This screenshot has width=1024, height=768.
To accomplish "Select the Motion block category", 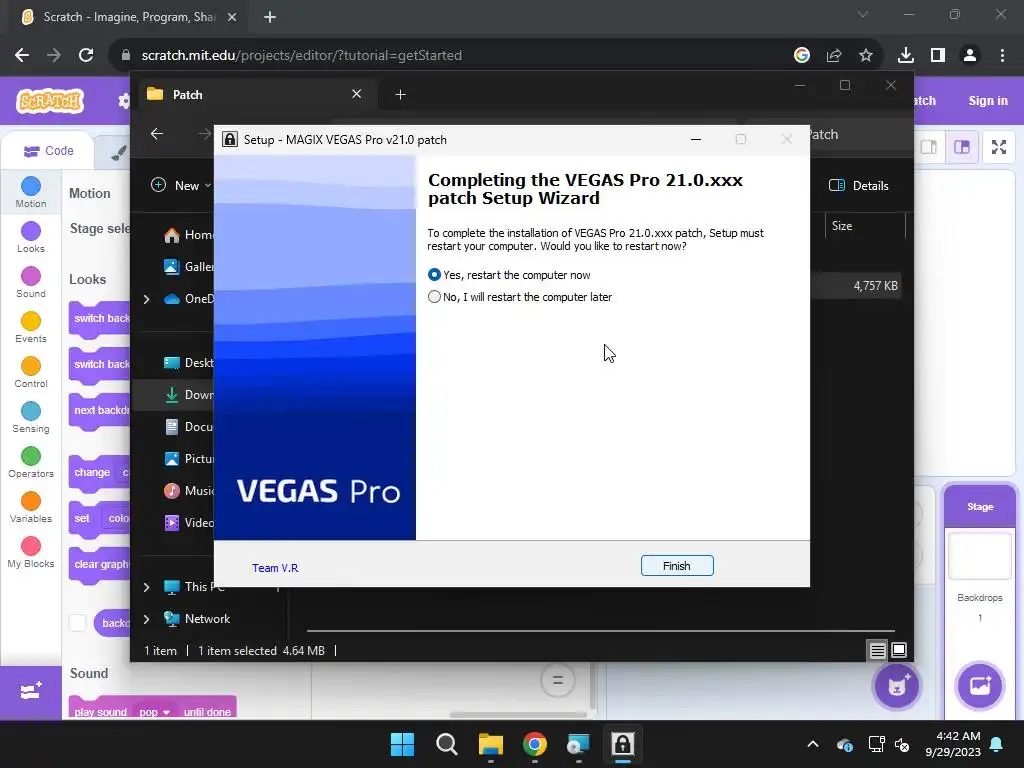I will pos(31,193).
